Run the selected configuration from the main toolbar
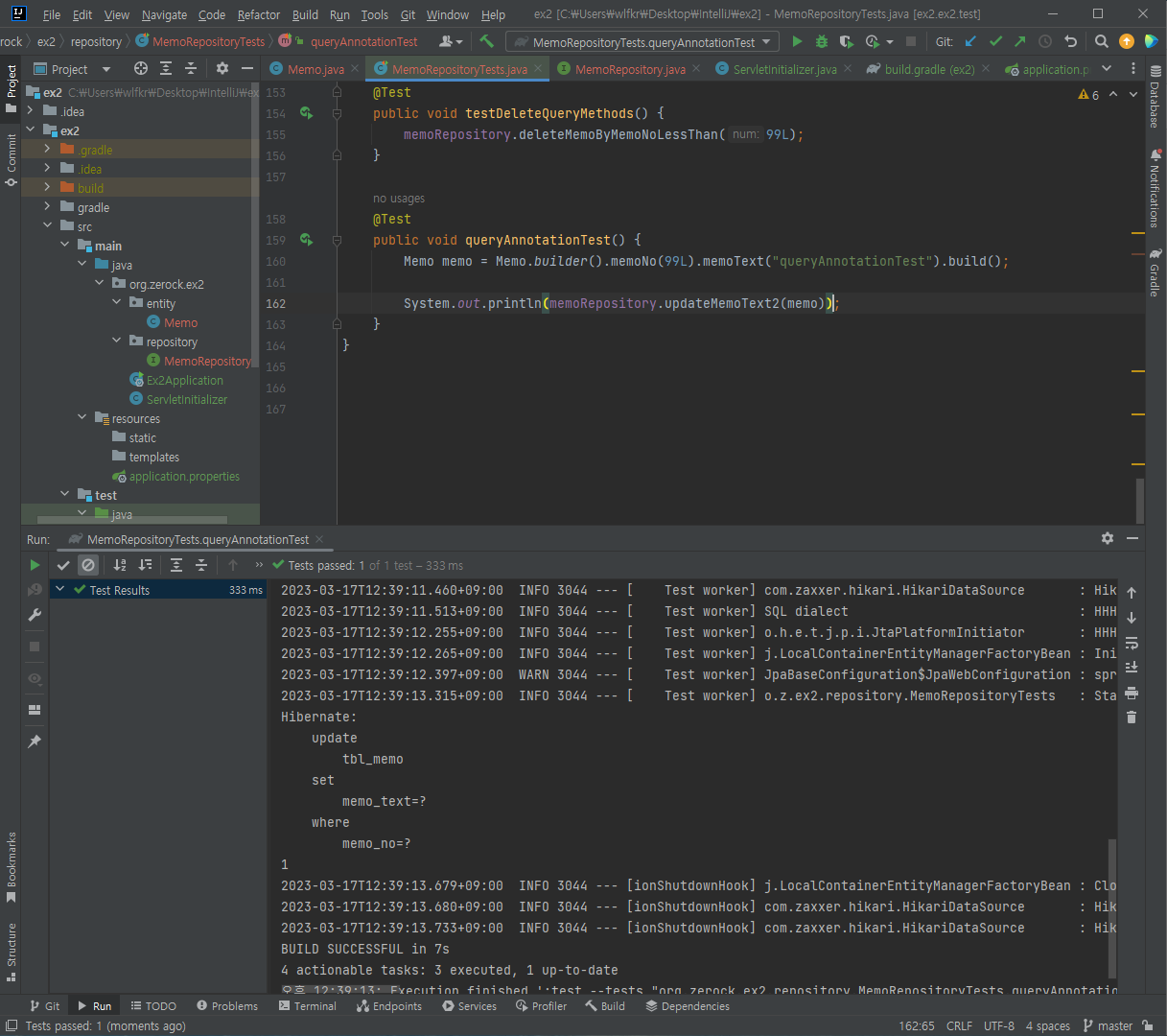1167x1036 pixels. 797,41
